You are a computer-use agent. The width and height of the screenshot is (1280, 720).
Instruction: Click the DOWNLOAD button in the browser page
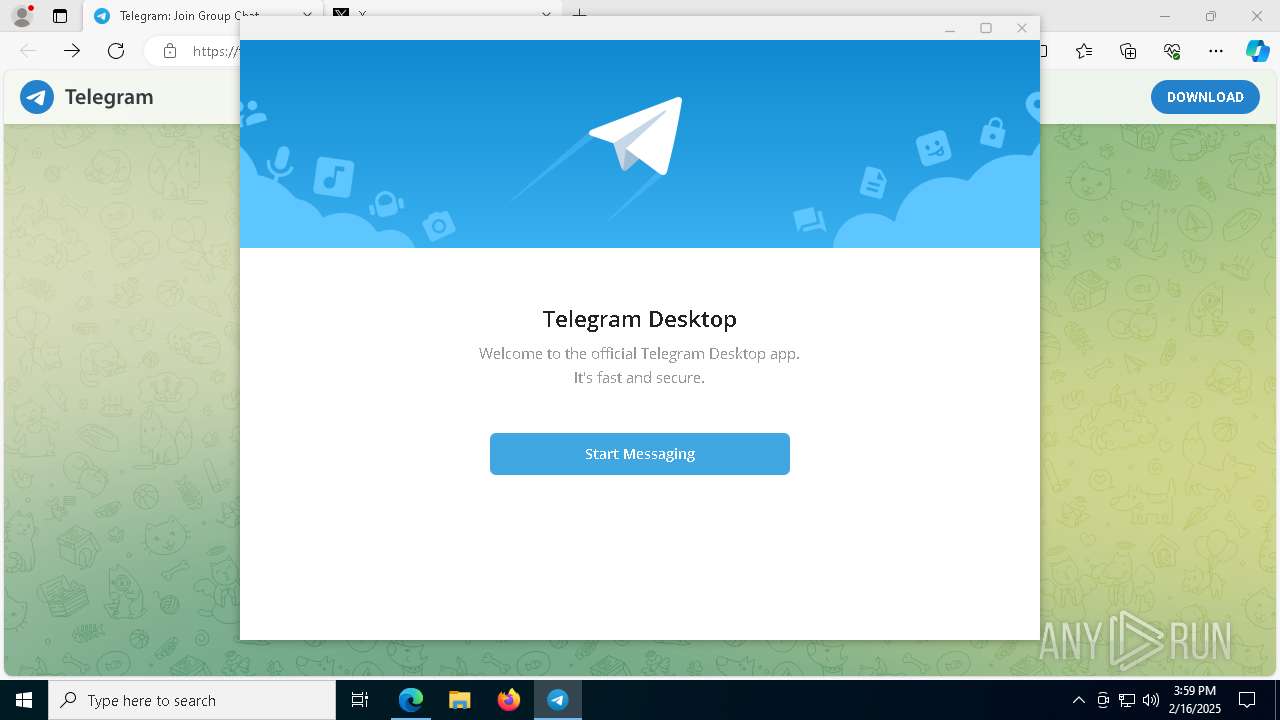pyautogui.click(x=1205, y=97)
